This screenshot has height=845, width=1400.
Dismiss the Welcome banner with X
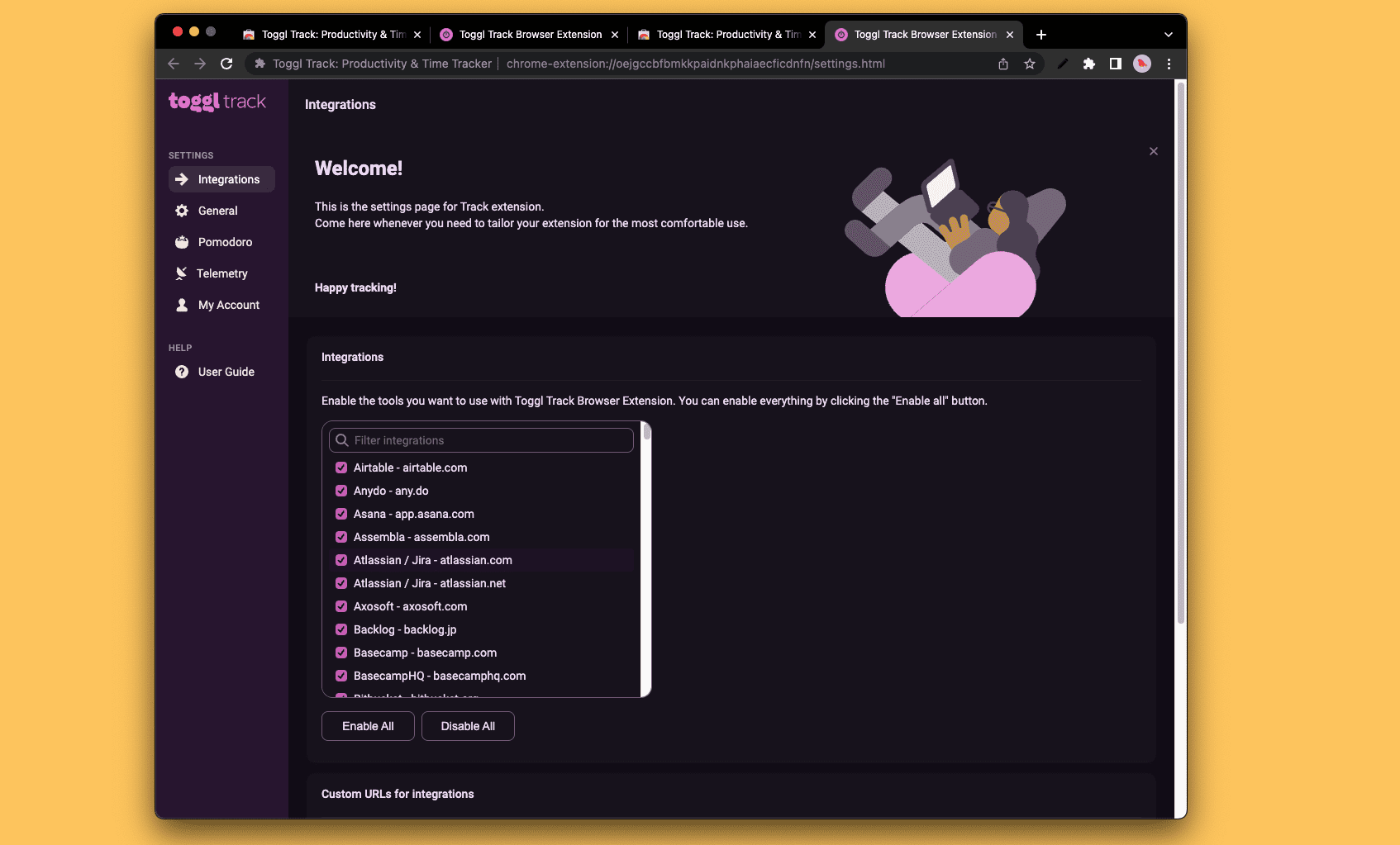click(x=1154, y=151)
